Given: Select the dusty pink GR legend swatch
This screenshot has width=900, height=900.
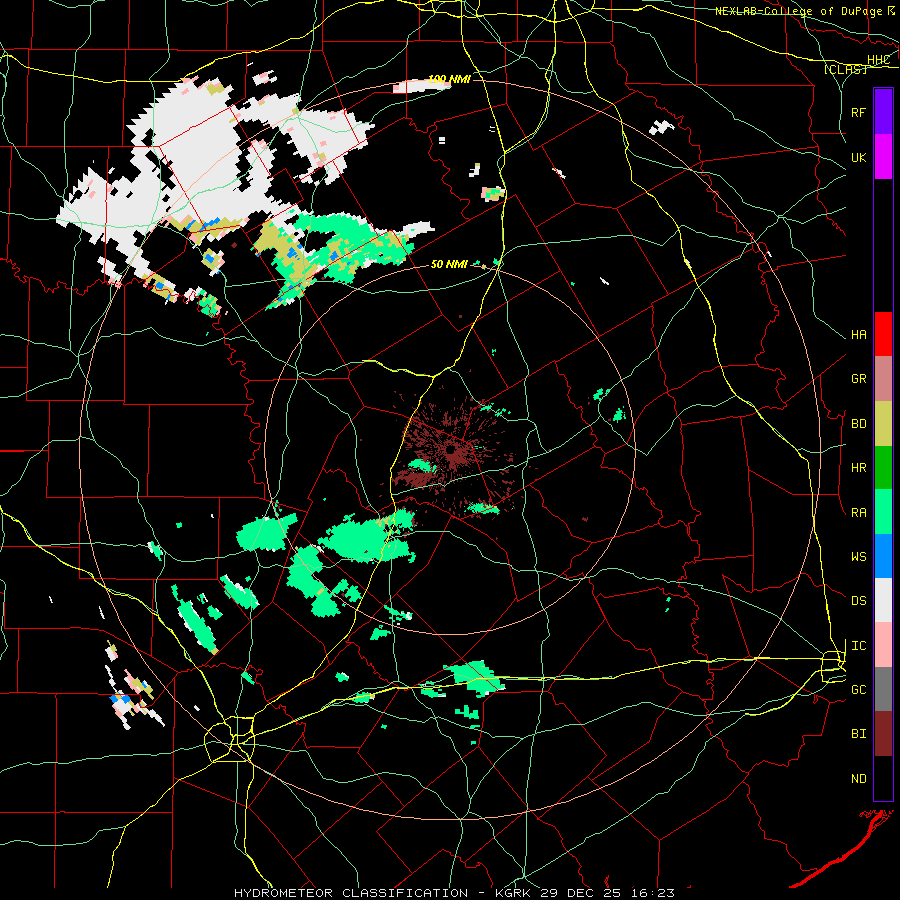Looking at the screenshot, I should point(883,378).
